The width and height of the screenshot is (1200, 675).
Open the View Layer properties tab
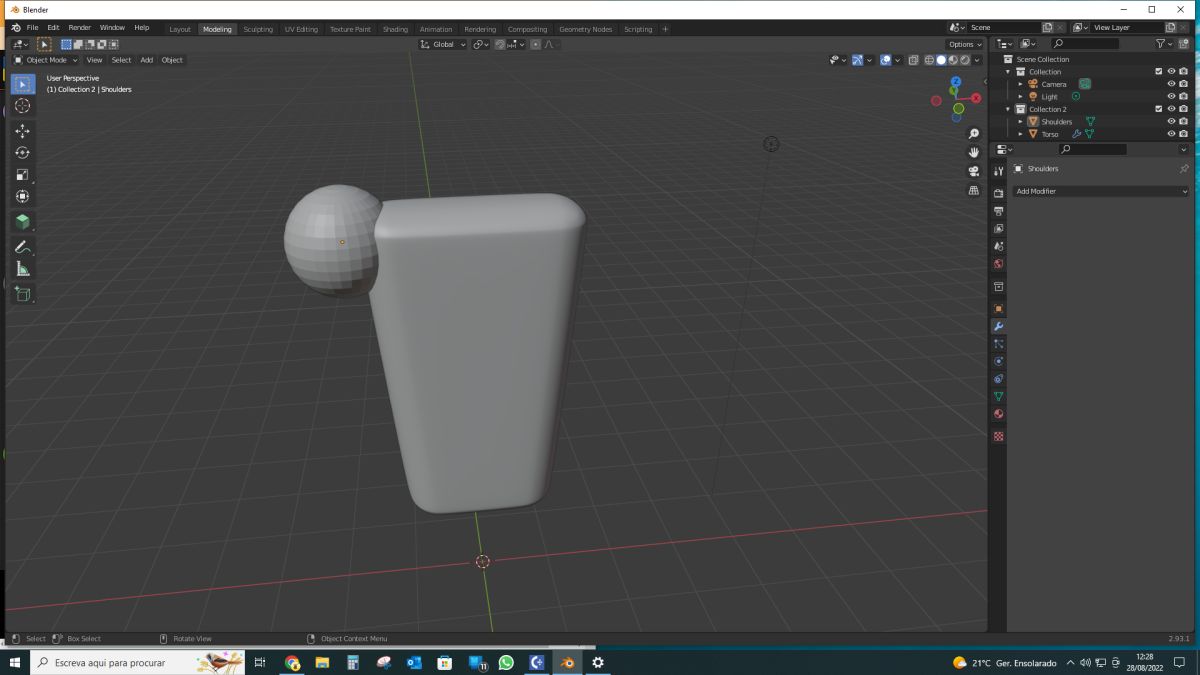pyautogui.click(x=998, y=229)
